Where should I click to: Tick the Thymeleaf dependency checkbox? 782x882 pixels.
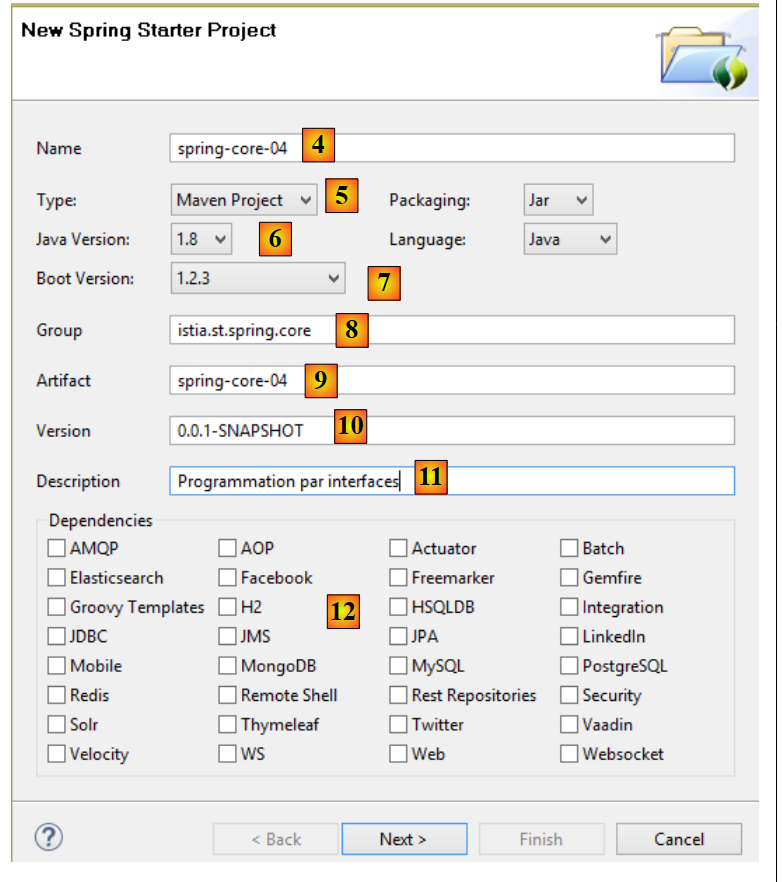click(x=228, y=725)
